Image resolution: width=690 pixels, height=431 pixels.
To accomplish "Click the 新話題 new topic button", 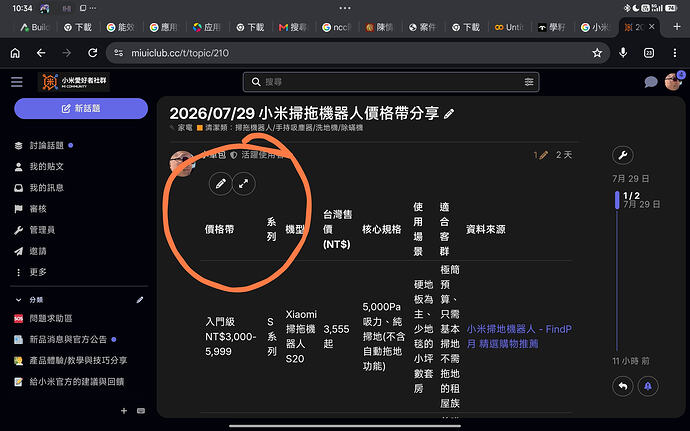I will (81, 108).
